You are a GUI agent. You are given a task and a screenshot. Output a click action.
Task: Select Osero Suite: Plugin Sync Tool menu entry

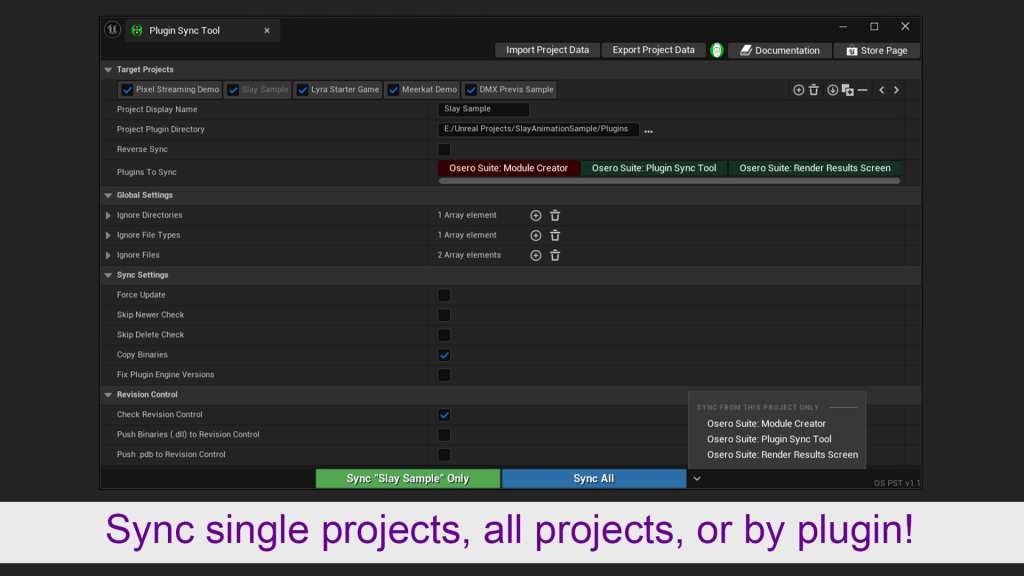[x=768, y=439]
